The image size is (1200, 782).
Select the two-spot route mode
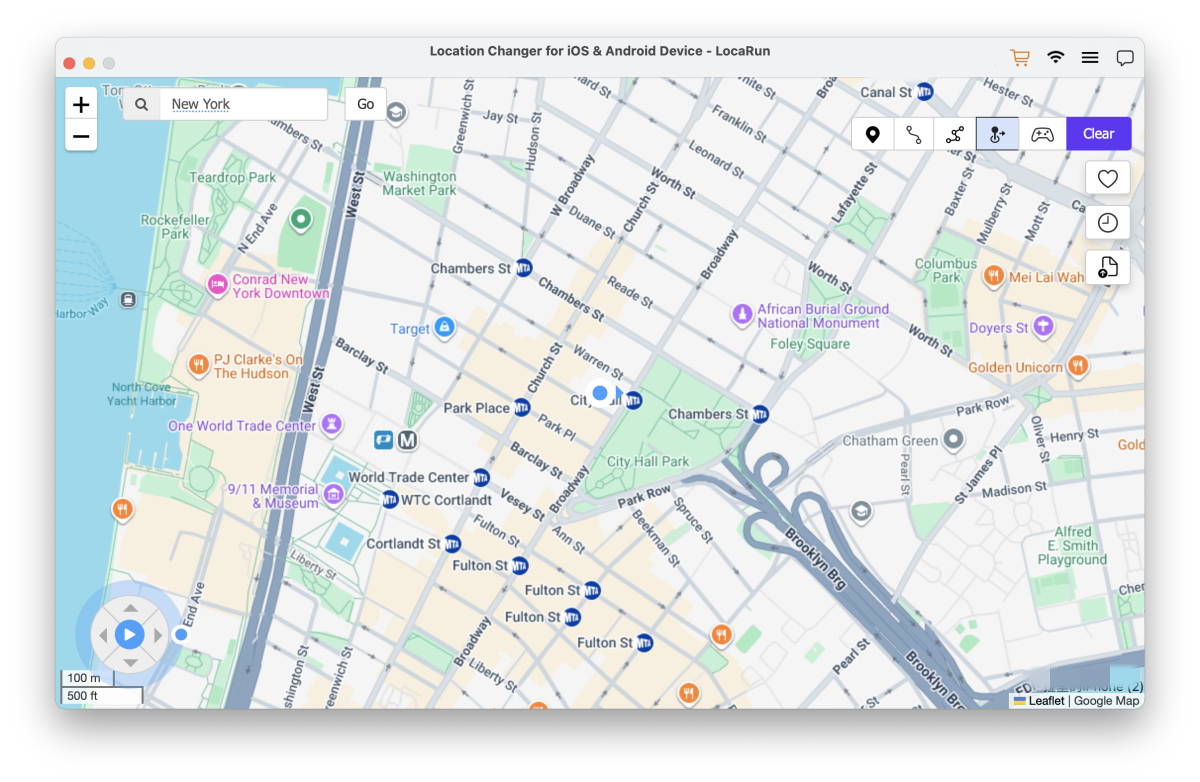914,134
